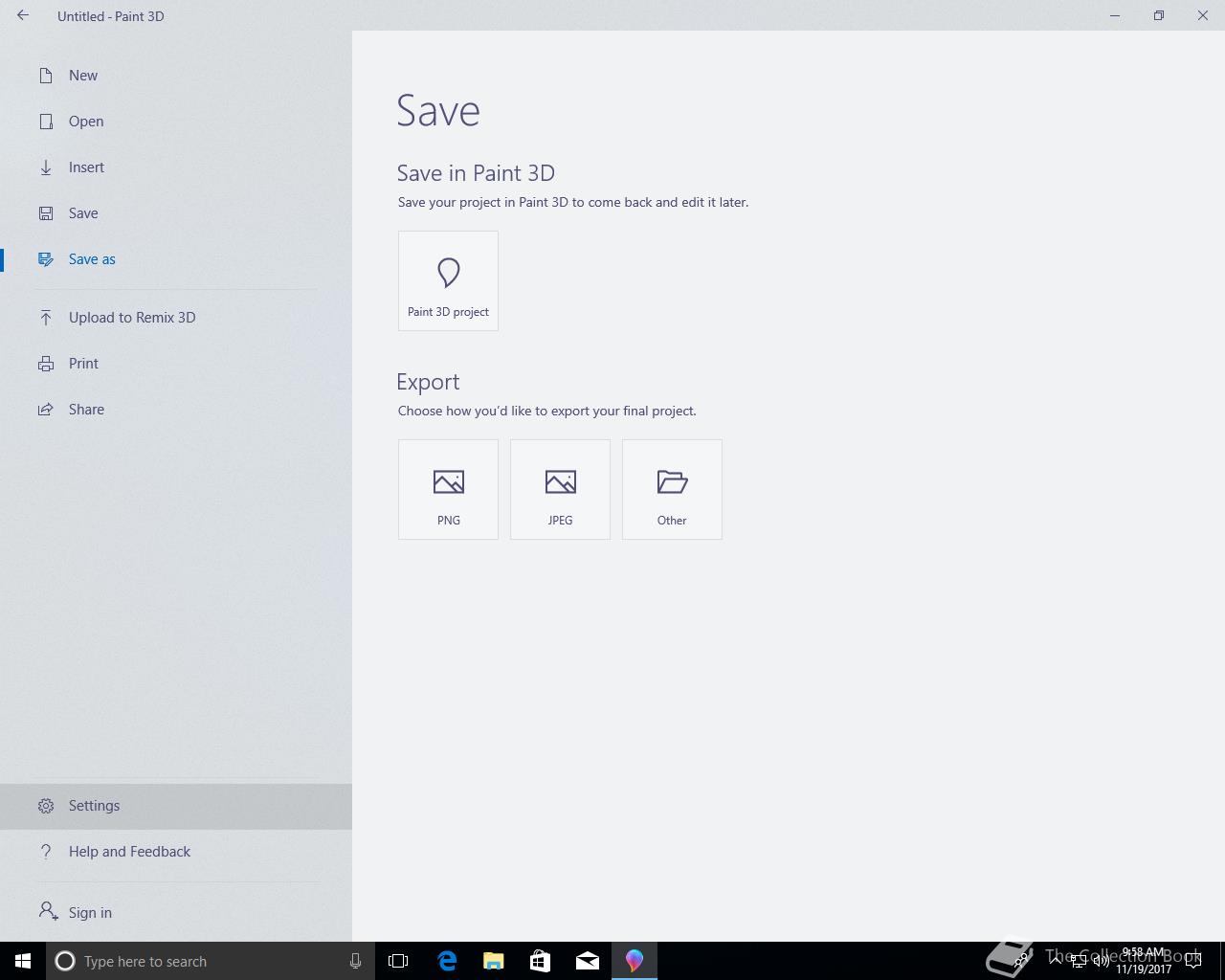
Task: Click the printer icon
Action: point(46,364)
